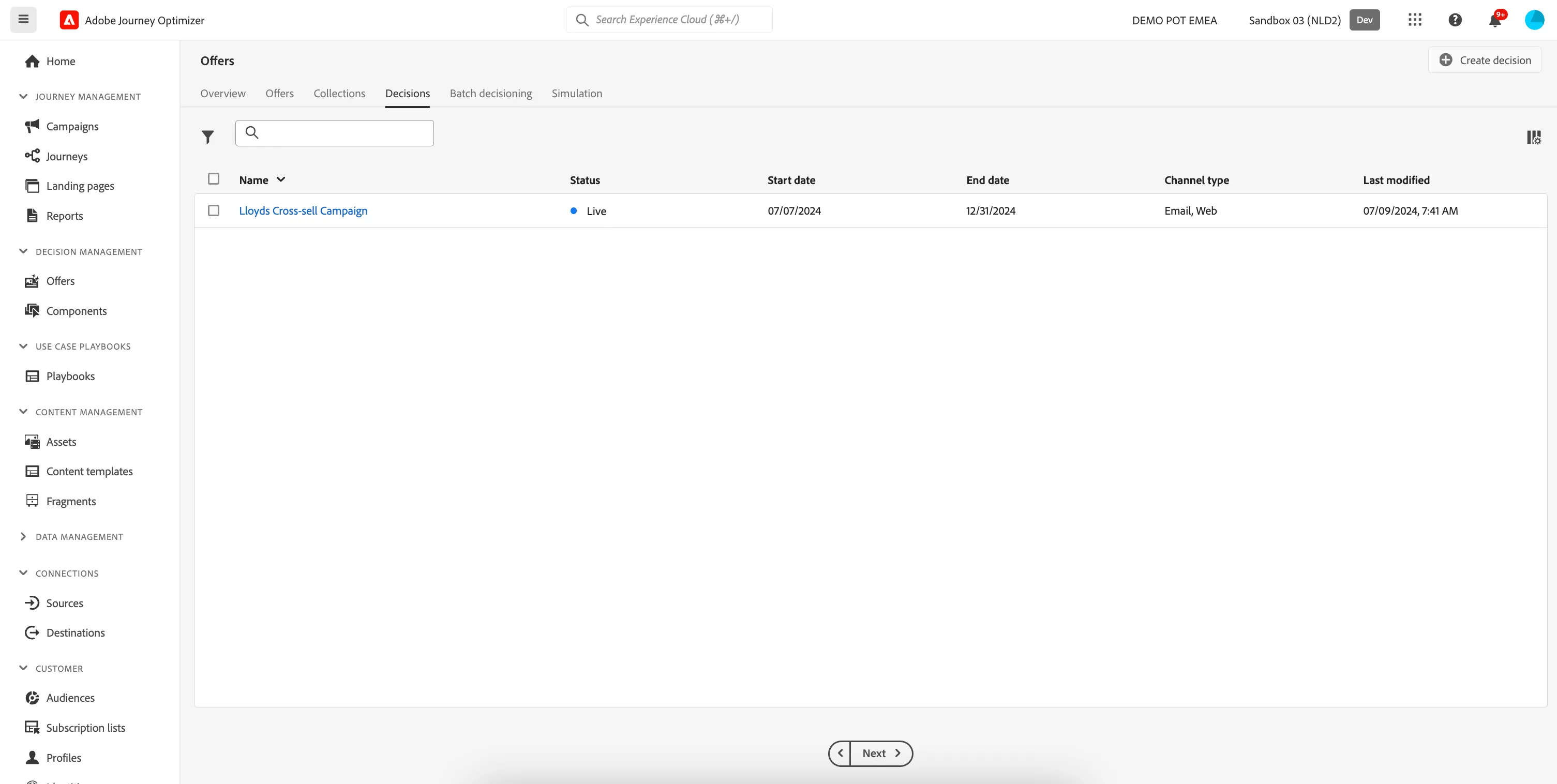Viewport: 1557px width, 784px height.
Task: Select all rows header checkbox
Action: (213, 179)
